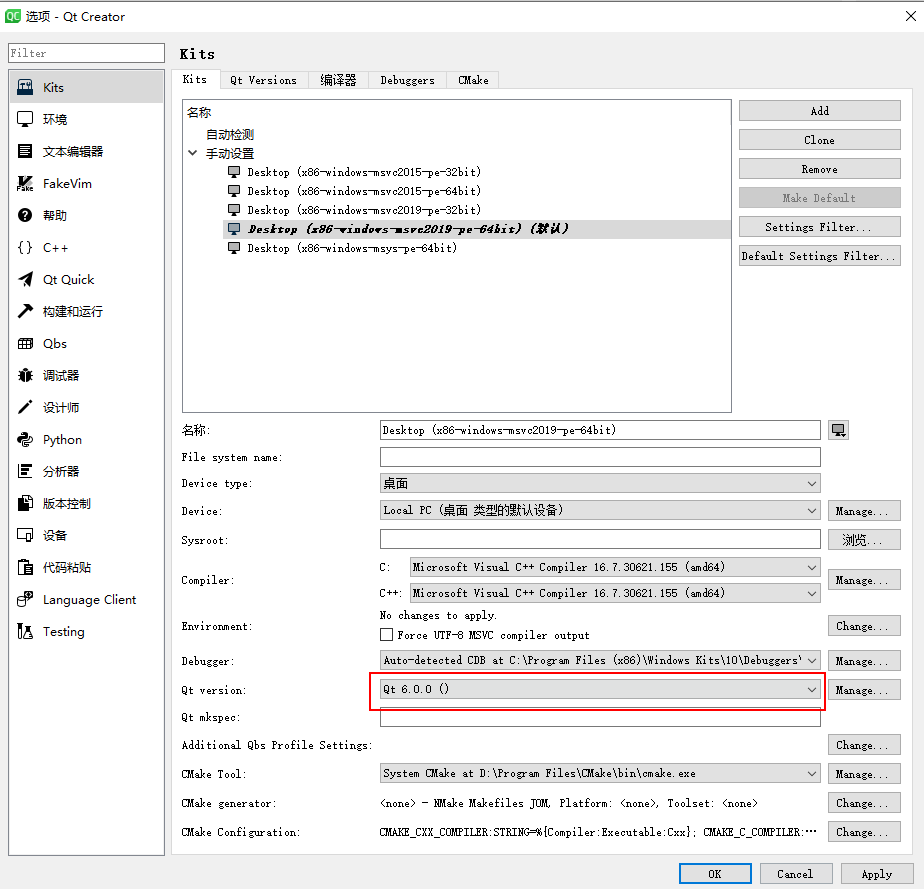Viewport: 924px width, 889px height.
Task: Open the Device Local PC dropdown
Action: [600, 510]
